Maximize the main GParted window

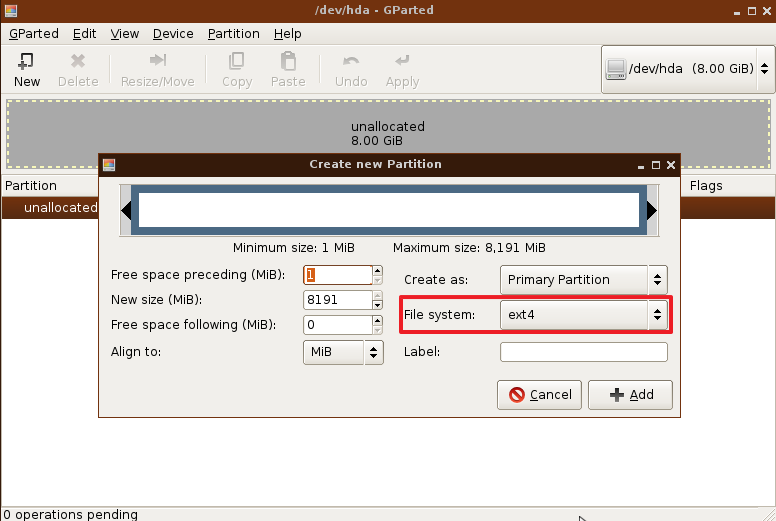(x=752, y=11)
